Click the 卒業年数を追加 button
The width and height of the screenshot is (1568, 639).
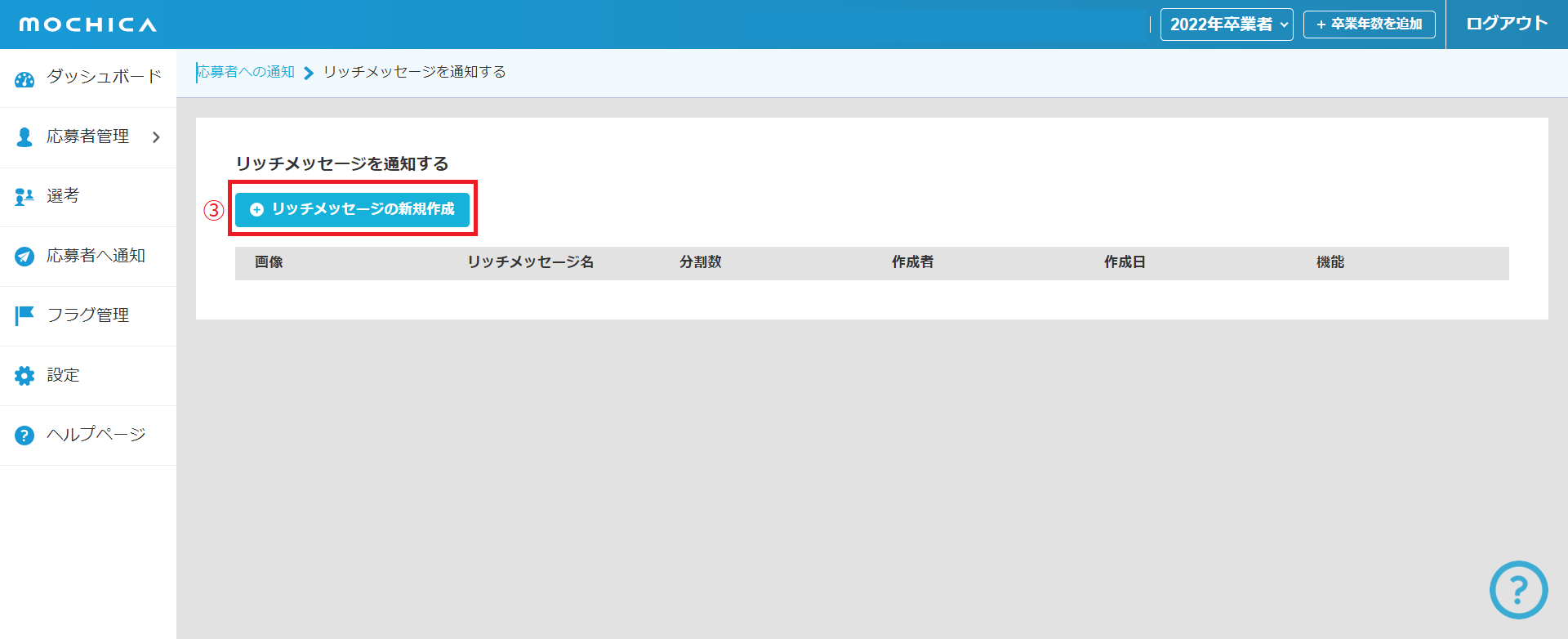point(1369,25)
